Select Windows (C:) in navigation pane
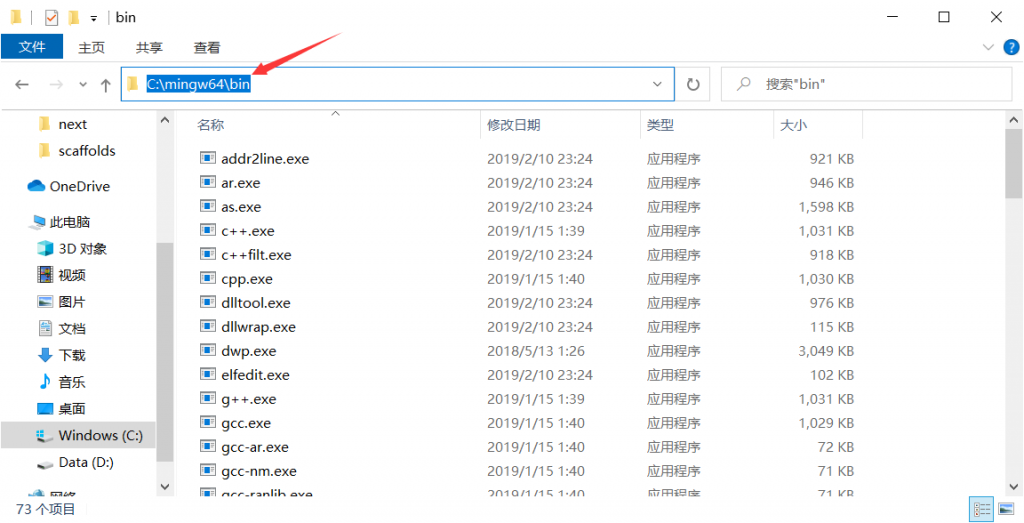1024x523 pixels. pyautogui.click(x=100, y=435)
